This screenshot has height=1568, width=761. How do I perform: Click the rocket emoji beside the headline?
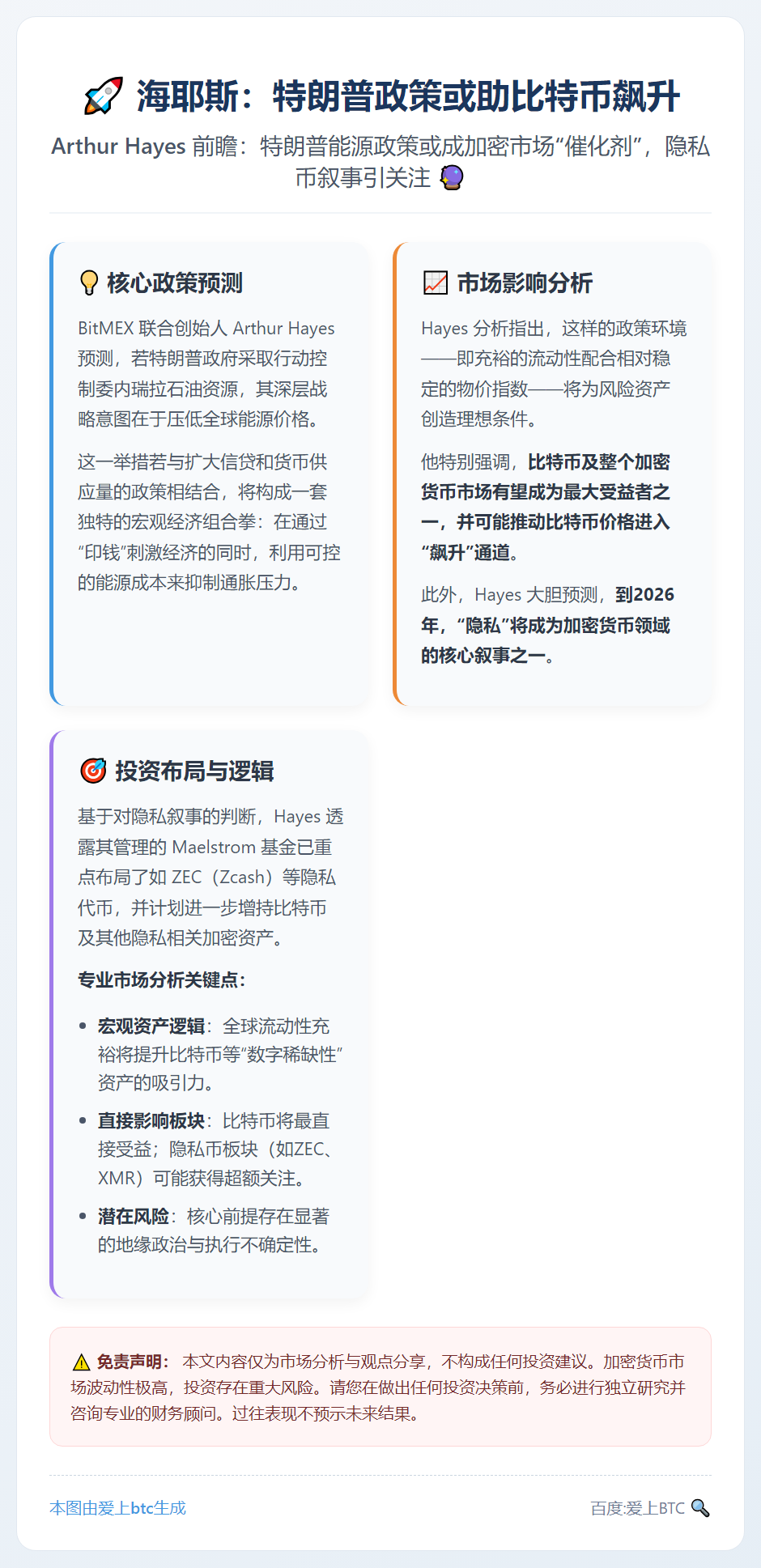point(104,96)
